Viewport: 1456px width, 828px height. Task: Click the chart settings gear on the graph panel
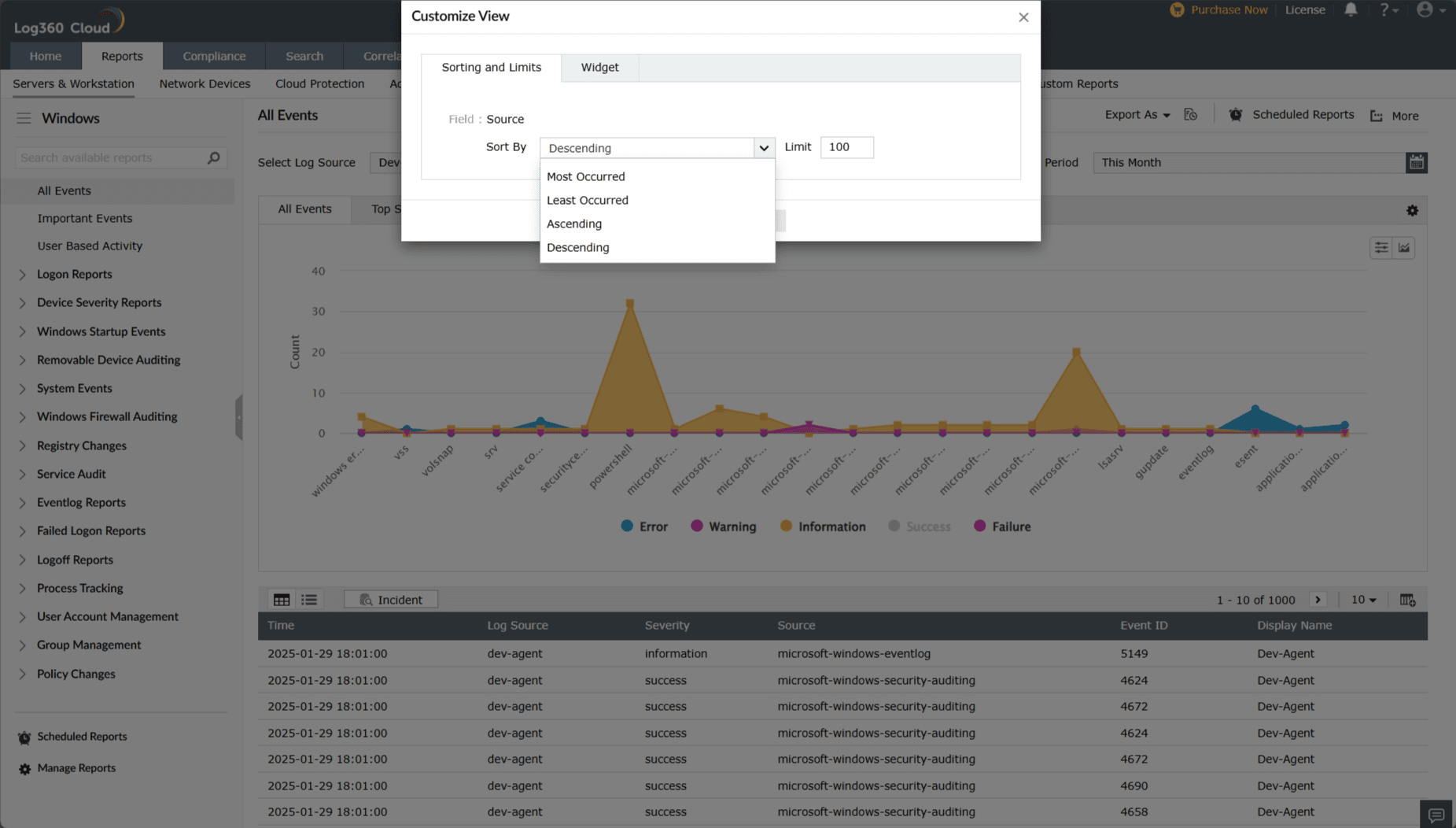(x=1412, y=210)
